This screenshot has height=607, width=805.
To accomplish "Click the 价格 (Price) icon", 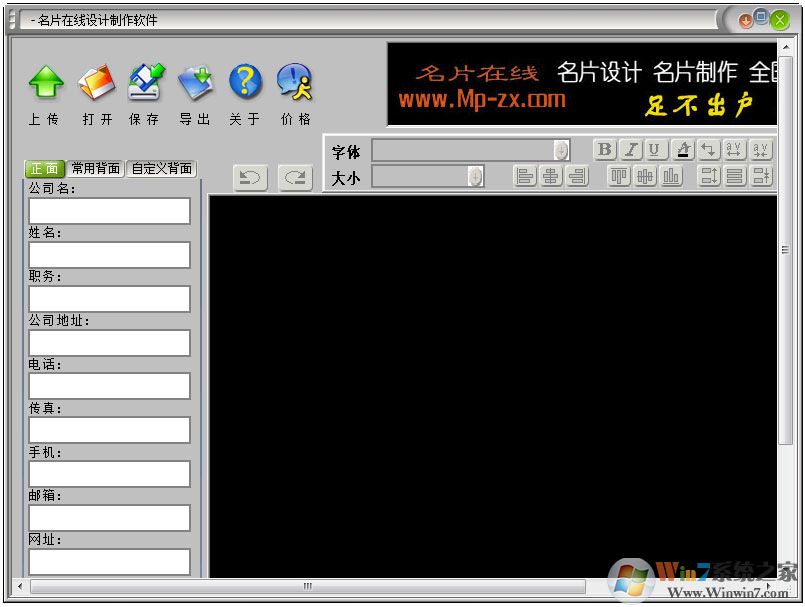I will pyautogui.click(x=295, y=82).
